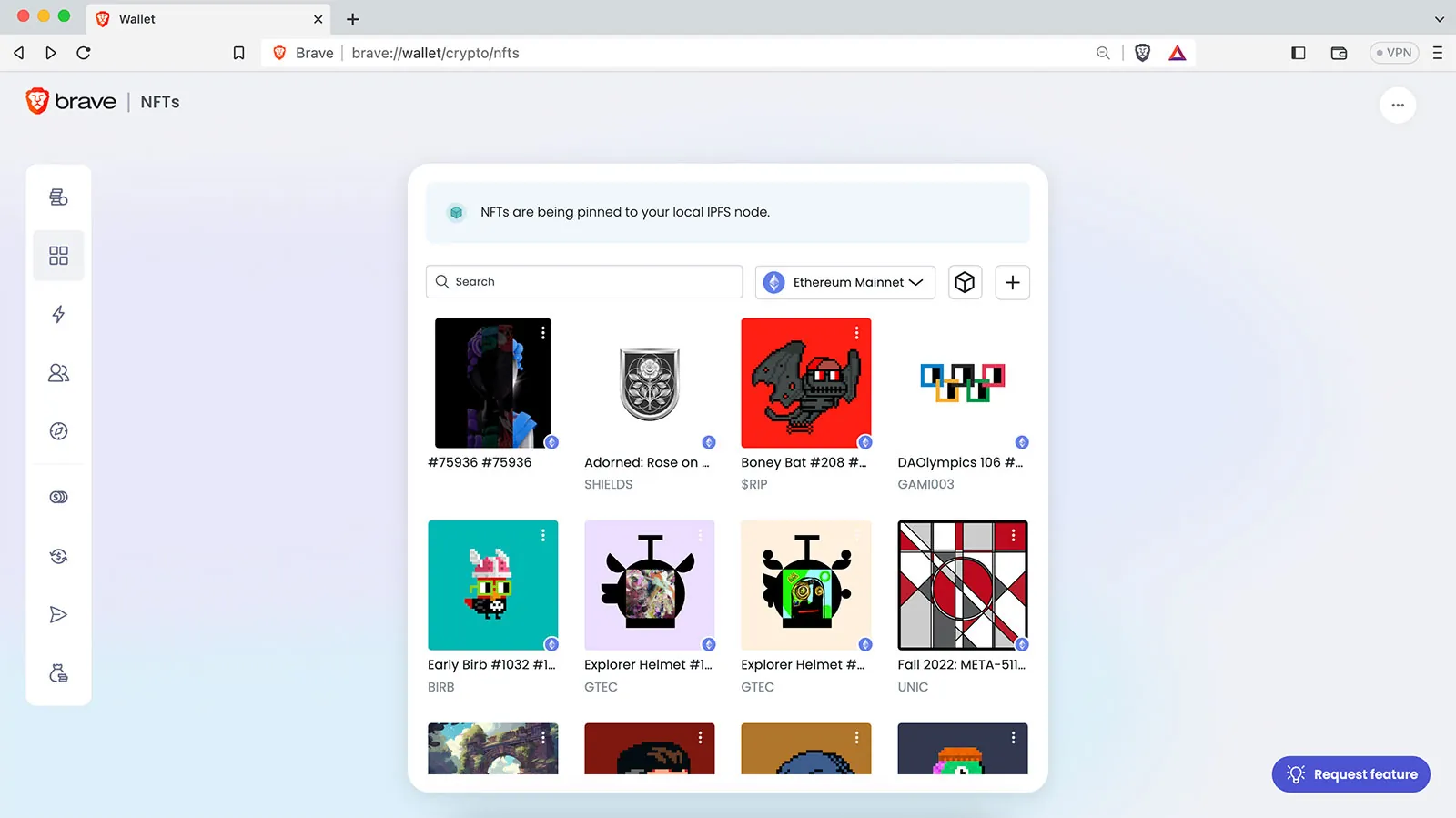Select the NFTs grid icon in sidebar
This screenshot has height=818, width=1456.
click(x=58, y=256)
